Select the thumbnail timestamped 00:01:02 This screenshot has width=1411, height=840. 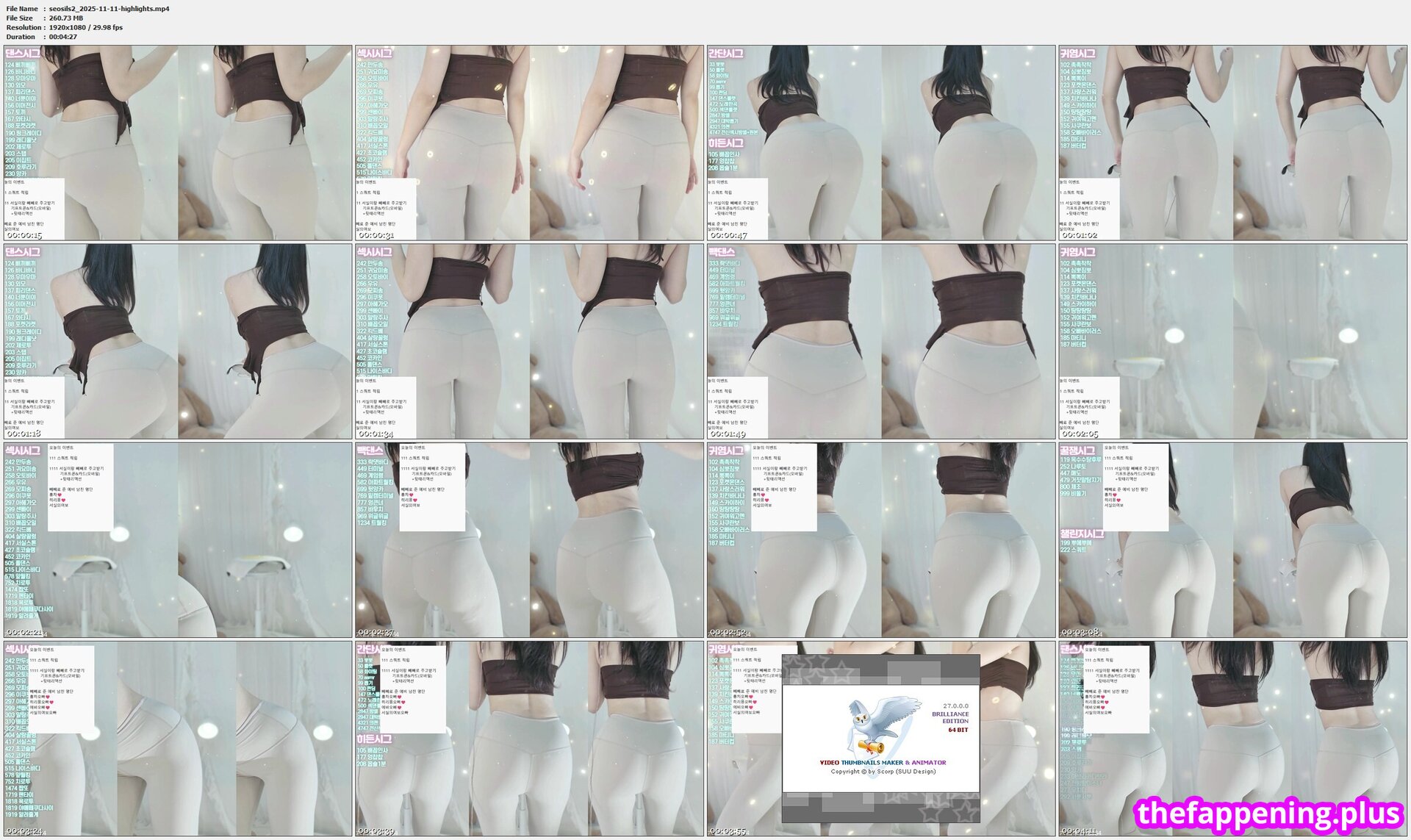tap(1232, 143)
